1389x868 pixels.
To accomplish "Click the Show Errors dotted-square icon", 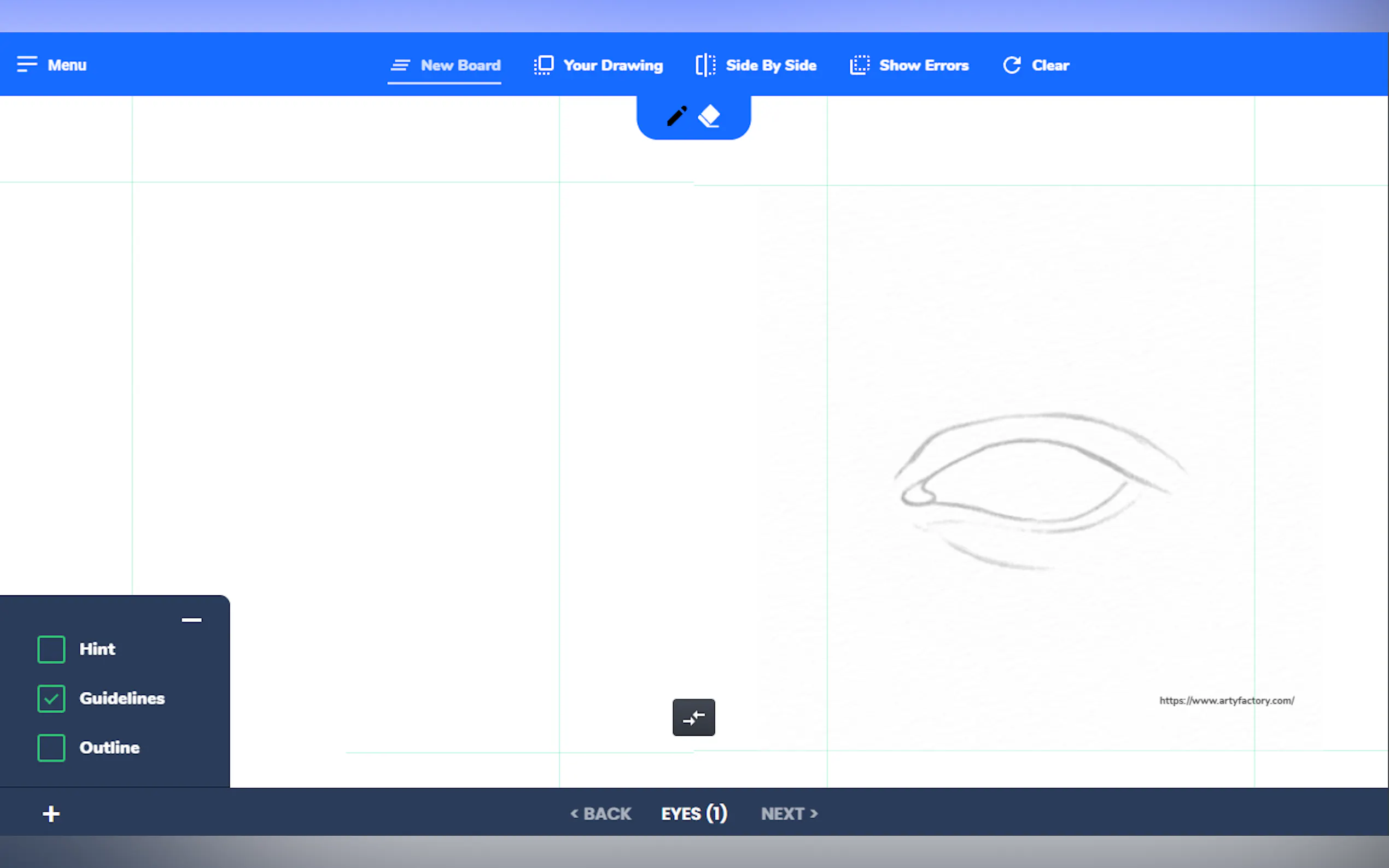I will point(860,65).
